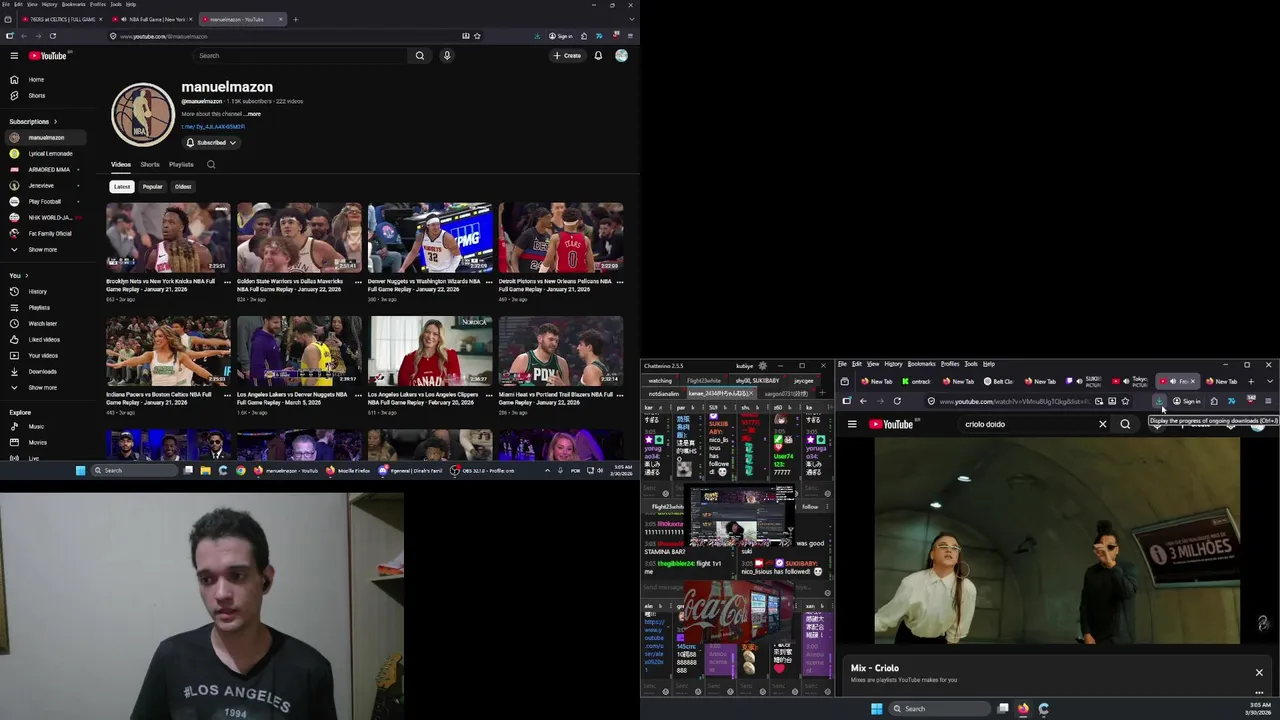
Task: Select the Oldest filter chip
Action: 183,187
